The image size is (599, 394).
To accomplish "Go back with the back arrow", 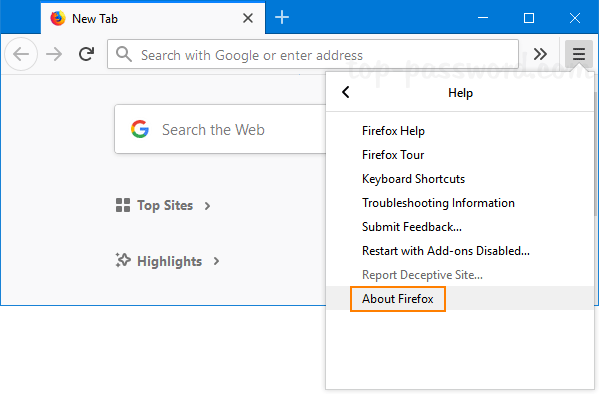I will pyautogui.click(x=21, y=54).
